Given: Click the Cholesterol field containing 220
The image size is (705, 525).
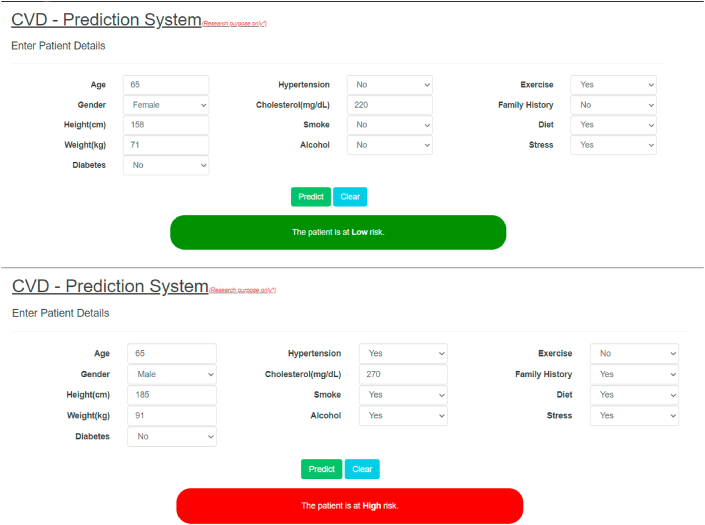Looking at the screenshot, I should coord(389,105).
